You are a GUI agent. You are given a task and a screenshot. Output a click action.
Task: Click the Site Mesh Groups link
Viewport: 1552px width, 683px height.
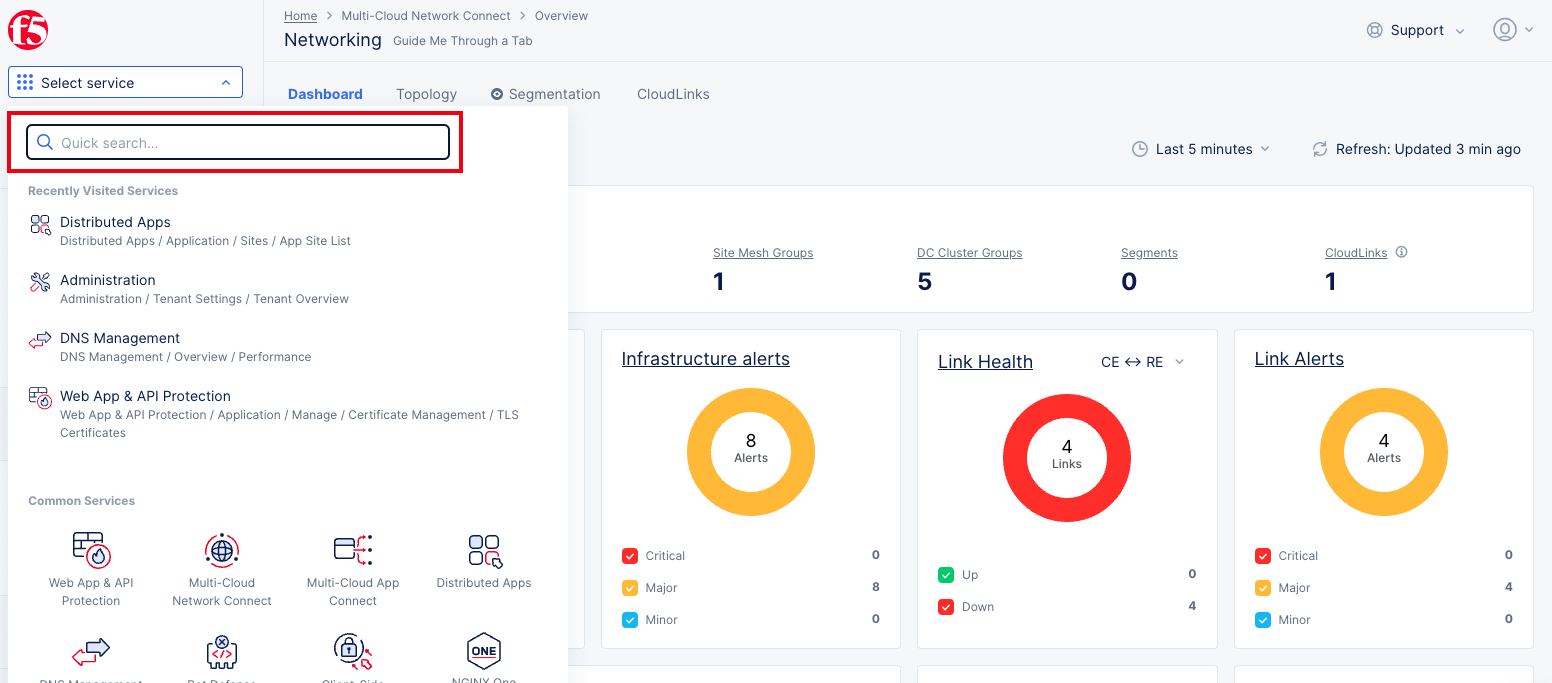click(763, 252)
